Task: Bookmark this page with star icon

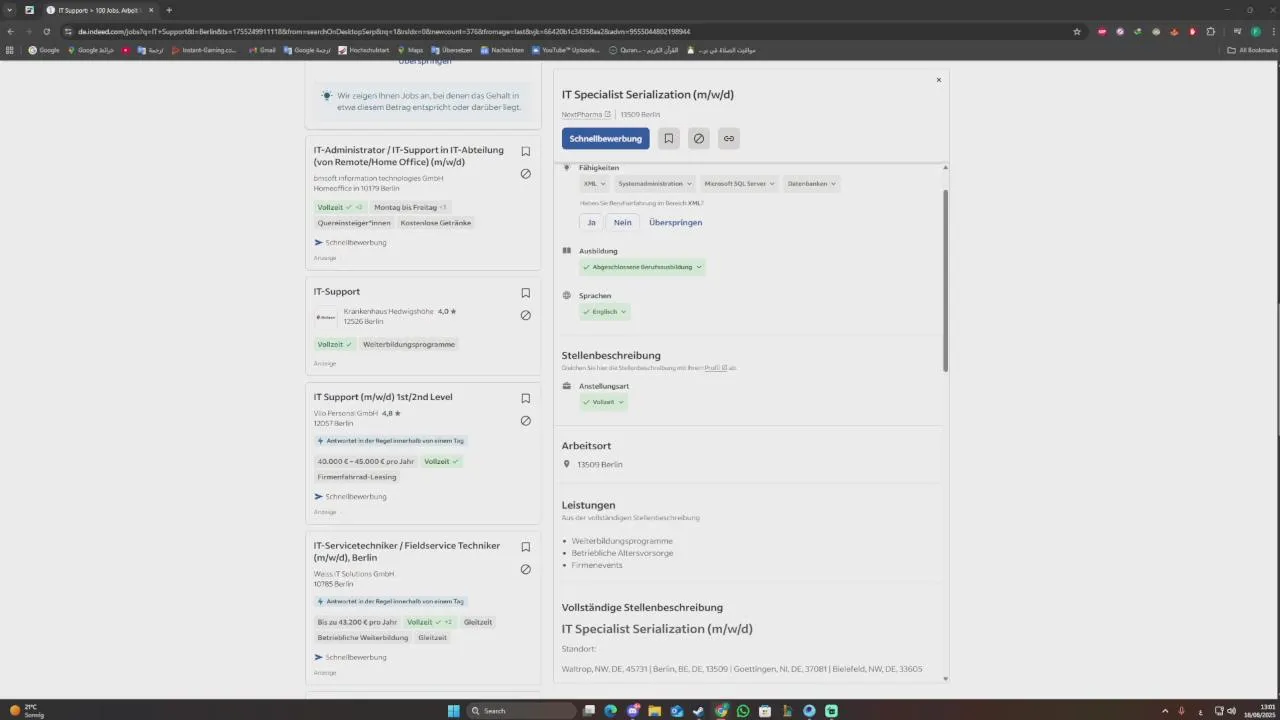Action: pyautogui.click(x=1077, y=31)
